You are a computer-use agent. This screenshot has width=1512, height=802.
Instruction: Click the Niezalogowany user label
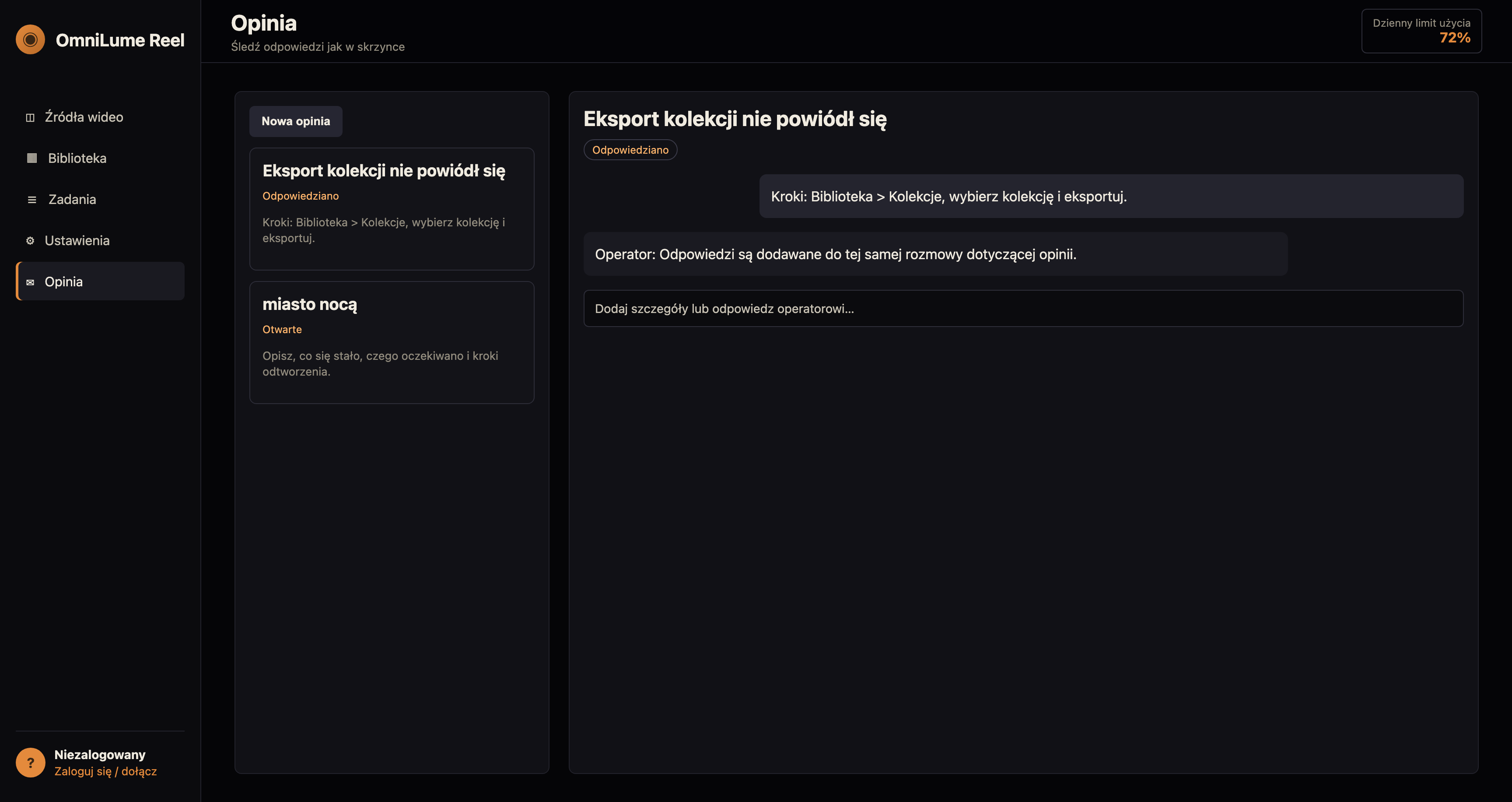click(100, 754)
